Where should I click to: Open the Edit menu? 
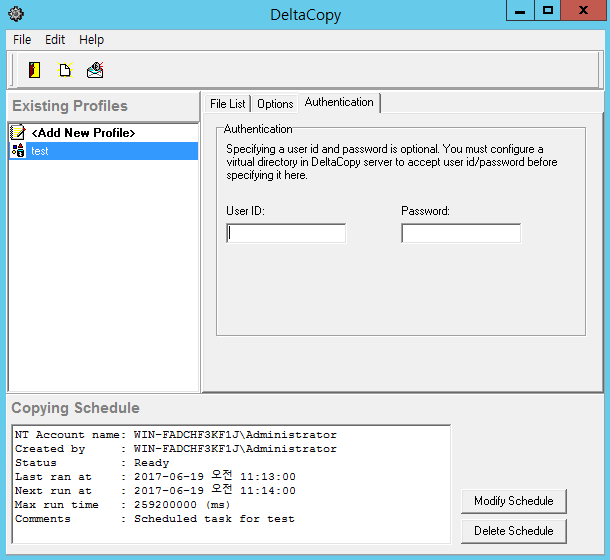pos(55,40)
